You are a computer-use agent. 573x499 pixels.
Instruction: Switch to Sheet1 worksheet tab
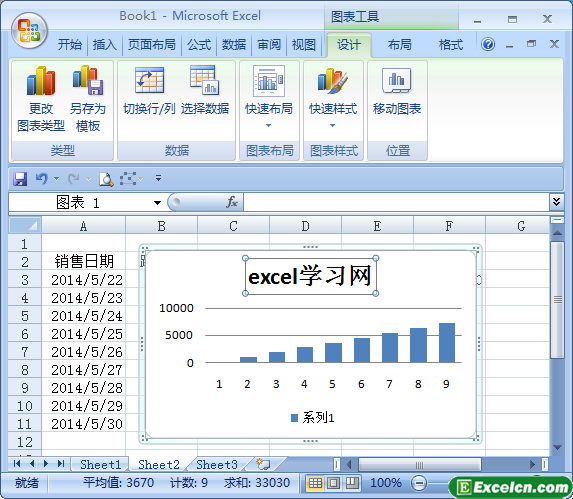click(x=100, y=464)
